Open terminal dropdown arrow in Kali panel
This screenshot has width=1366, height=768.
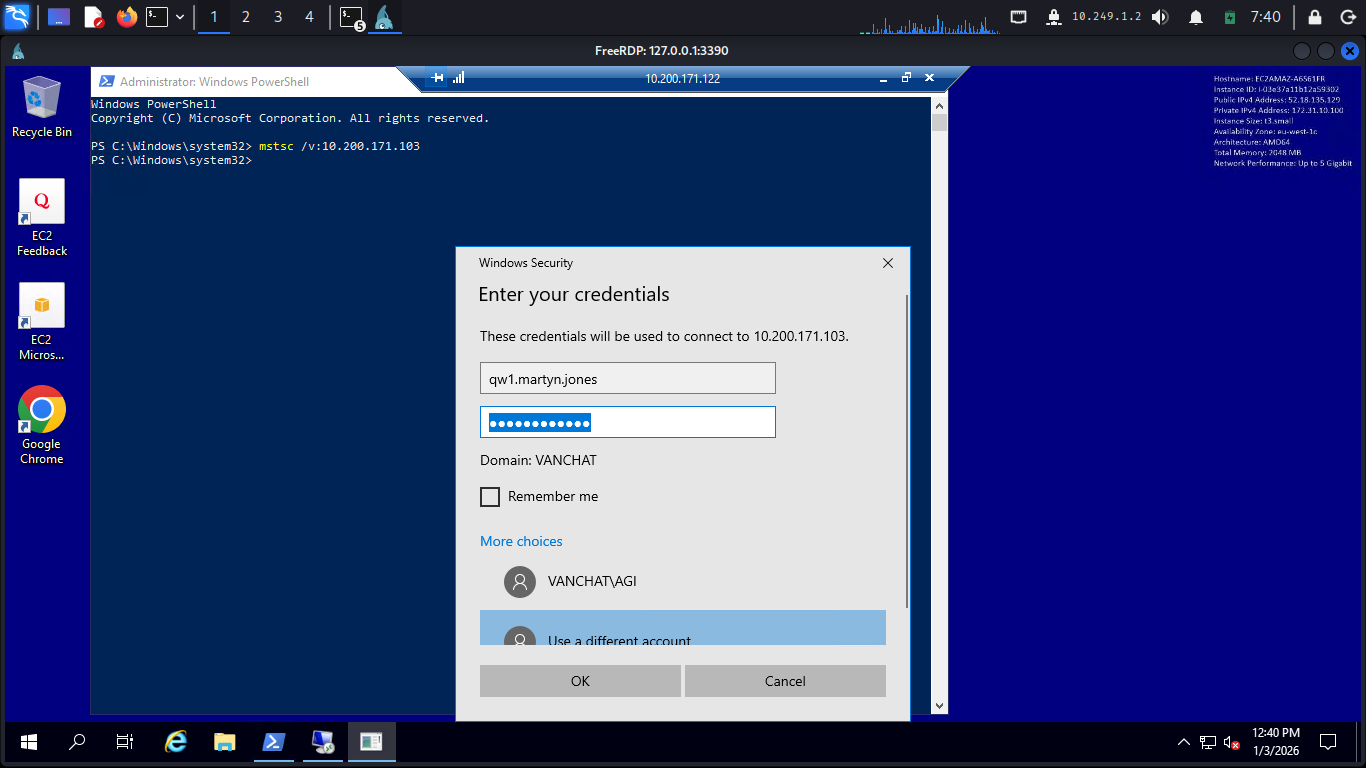coord(180,17)
